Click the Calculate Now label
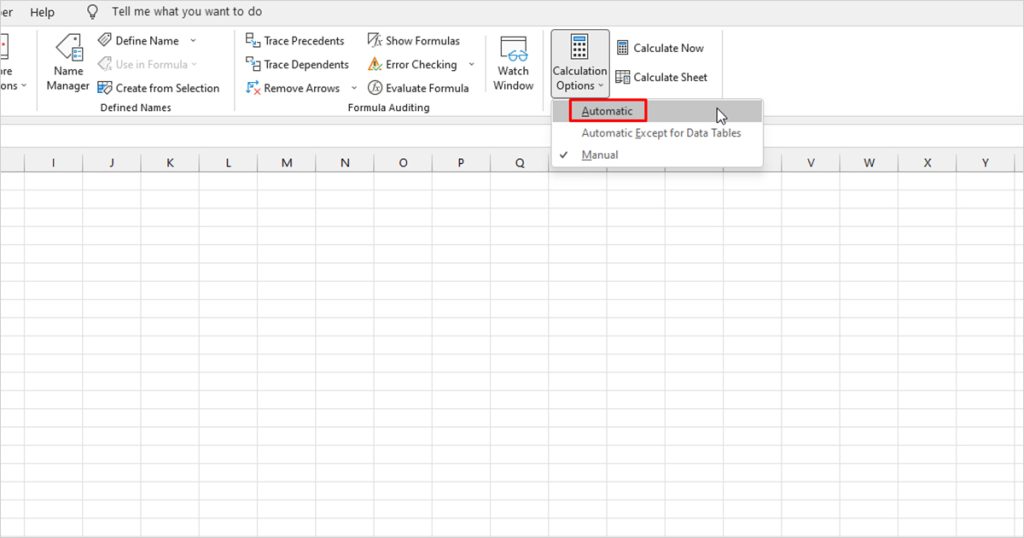1024x538 pixels. click(668, 48)
